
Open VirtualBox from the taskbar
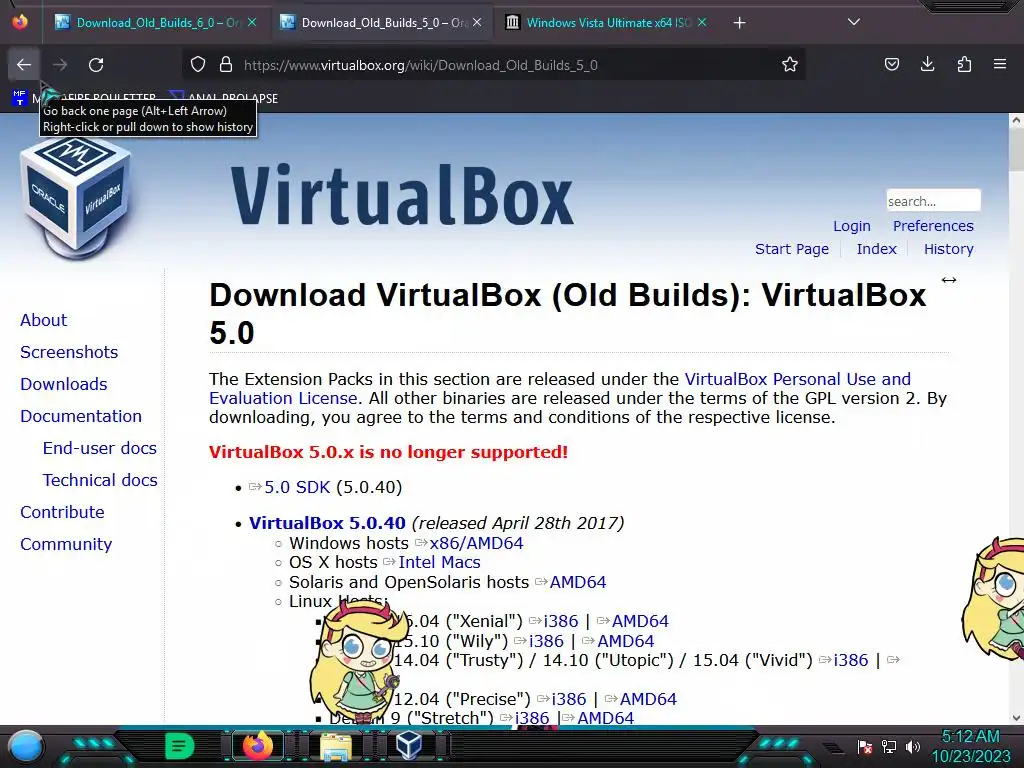409,745
